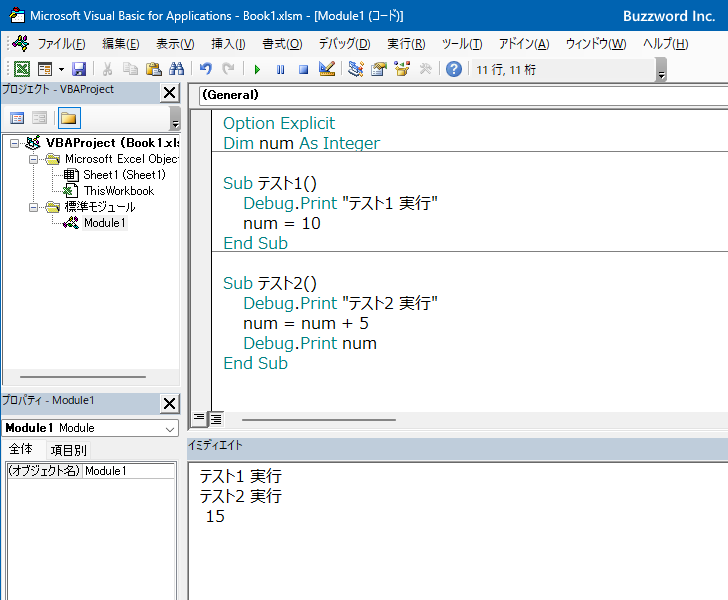Undo the last edit
The image size is (728, 600).
[206, 69]
